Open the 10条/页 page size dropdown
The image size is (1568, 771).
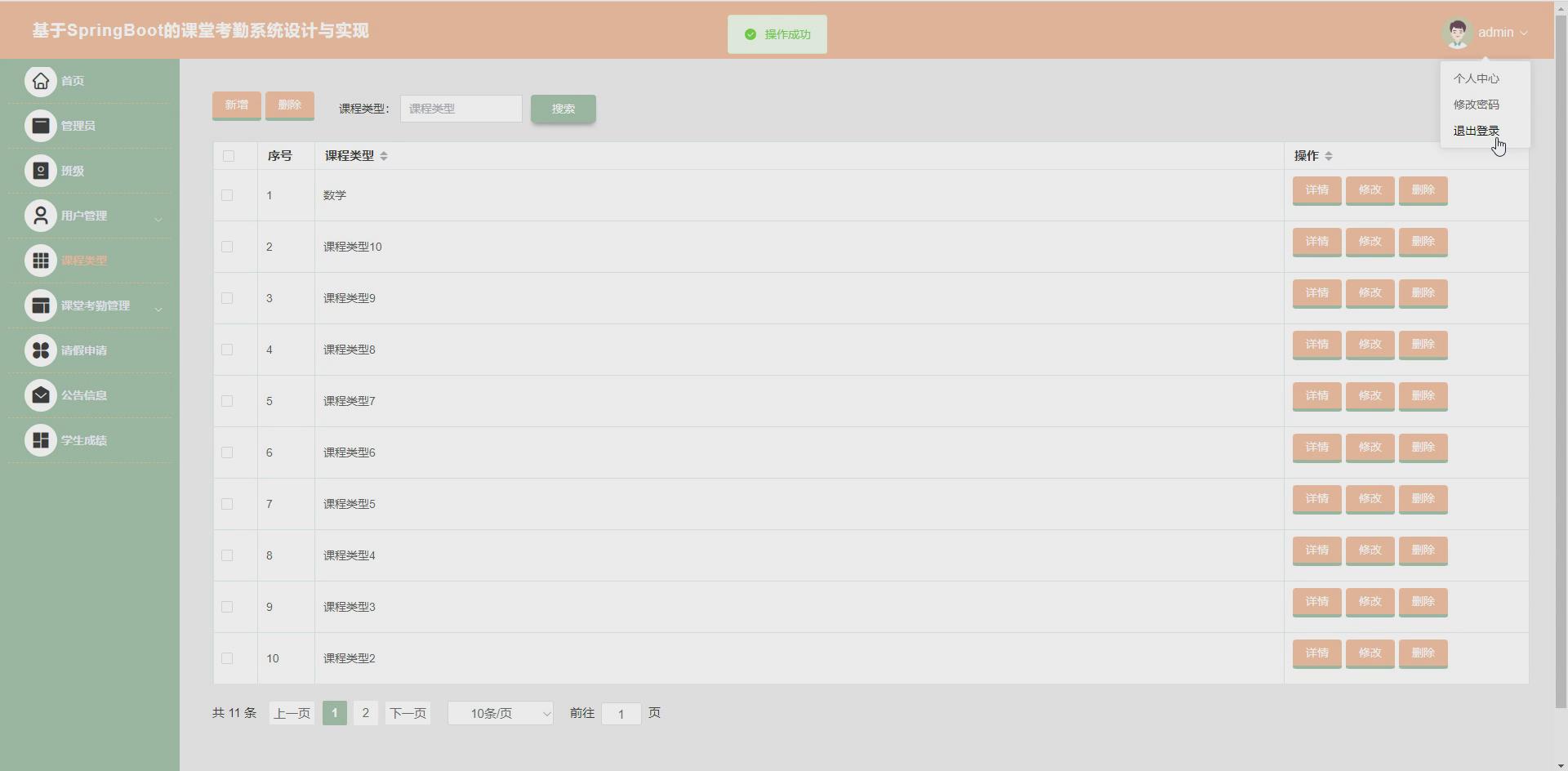coord(501,713)
